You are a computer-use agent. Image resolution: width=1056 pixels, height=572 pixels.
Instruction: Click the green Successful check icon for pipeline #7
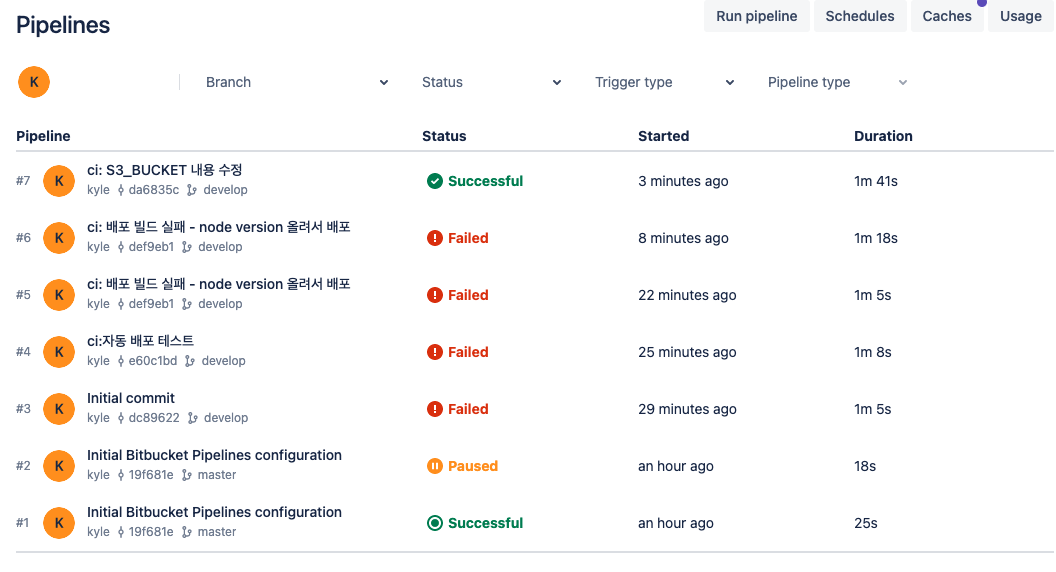(x=435, y=181)
